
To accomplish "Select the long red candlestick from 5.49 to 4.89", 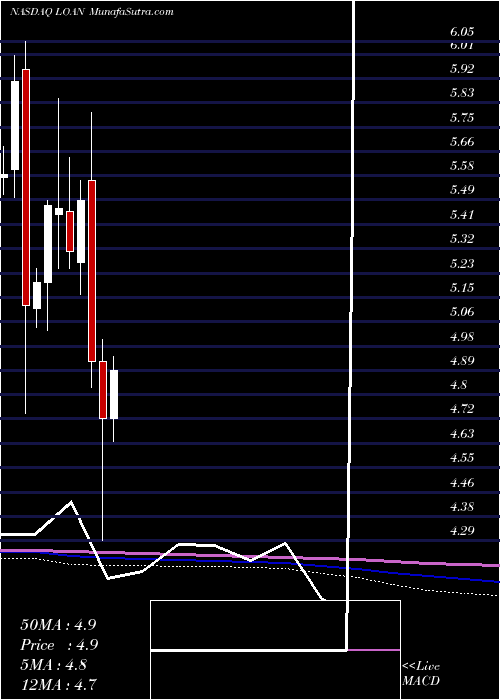I will (x=92, y=271).
